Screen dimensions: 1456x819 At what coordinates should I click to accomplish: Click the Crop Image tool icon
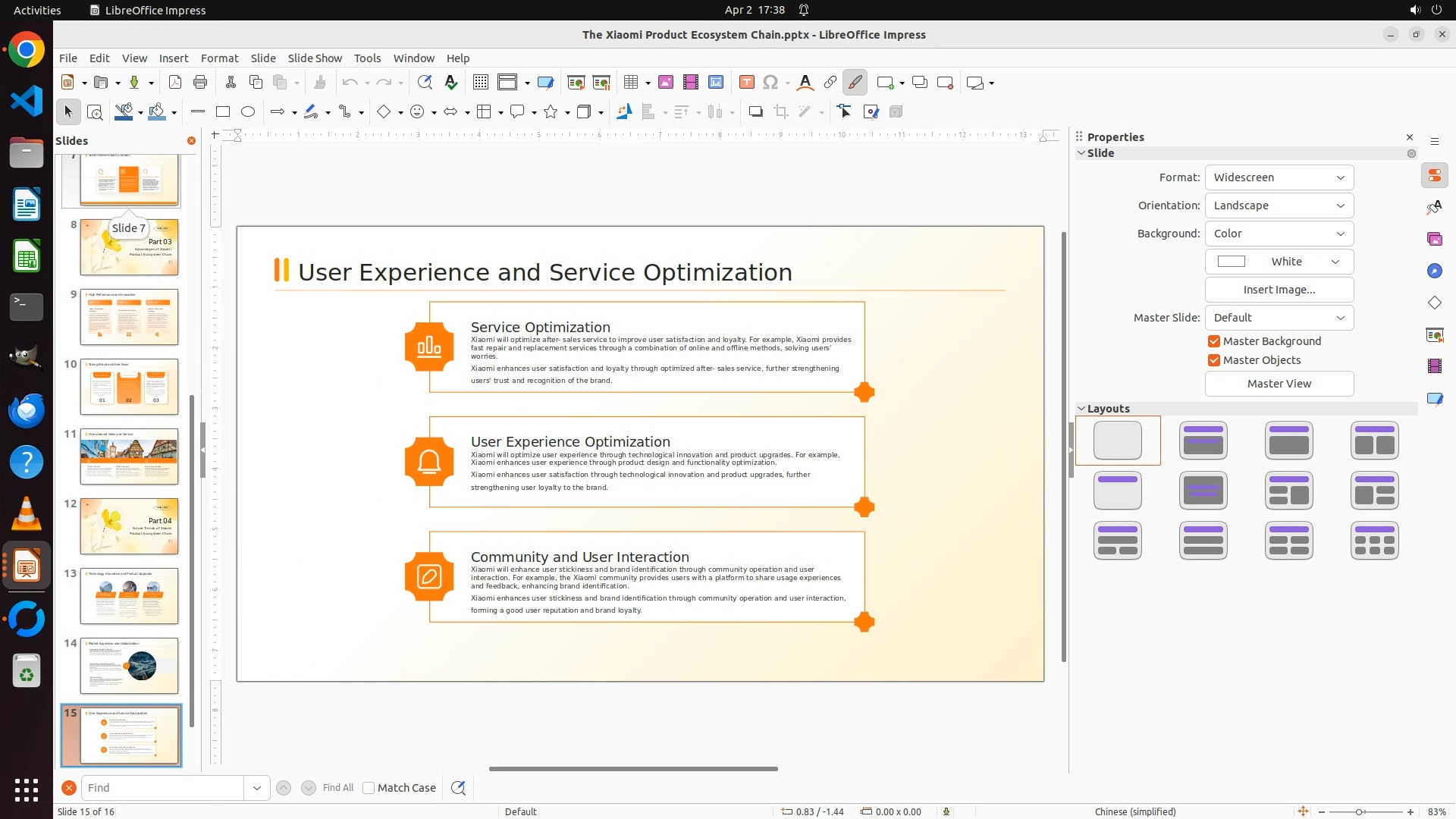coord(781,112)
